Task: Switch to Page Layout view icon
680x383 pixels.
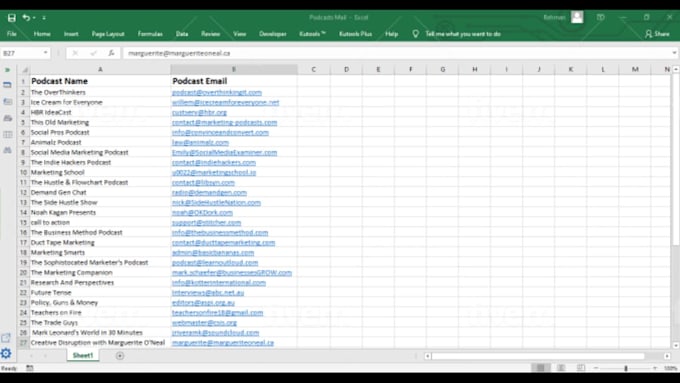Action: pyautogui.click(x=561, y=368)
